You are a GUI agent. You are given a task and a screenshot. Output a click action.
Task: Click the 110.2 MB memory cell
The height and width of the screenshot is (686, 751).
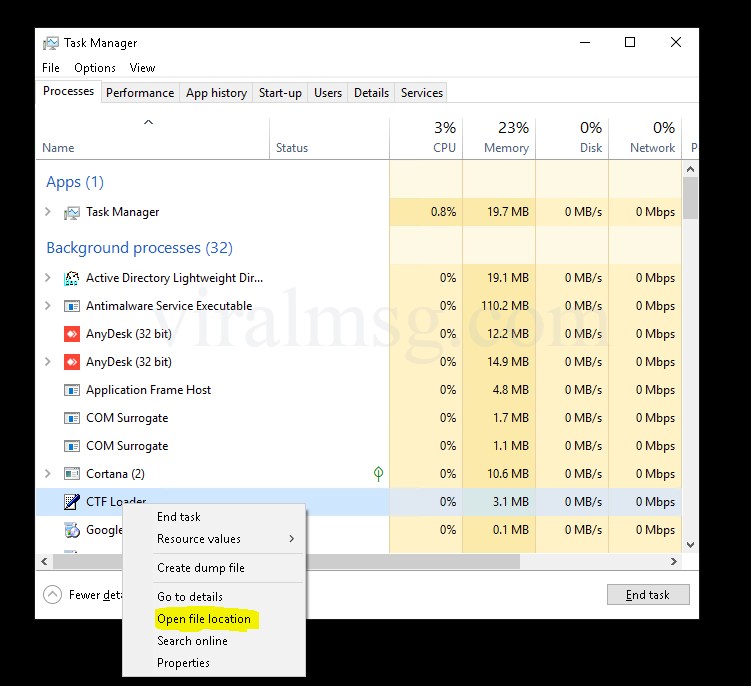[x=500, y=306]
